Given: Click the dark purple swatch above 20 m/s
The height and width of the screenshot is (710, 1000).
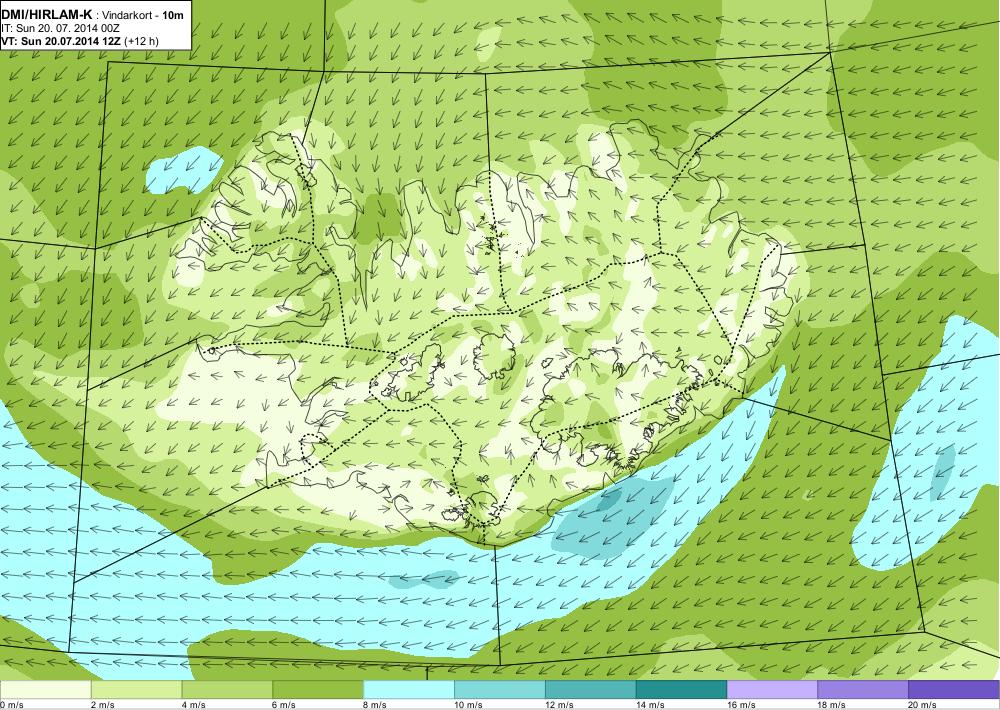Looking at the screenshot, I should coord(954,690).
